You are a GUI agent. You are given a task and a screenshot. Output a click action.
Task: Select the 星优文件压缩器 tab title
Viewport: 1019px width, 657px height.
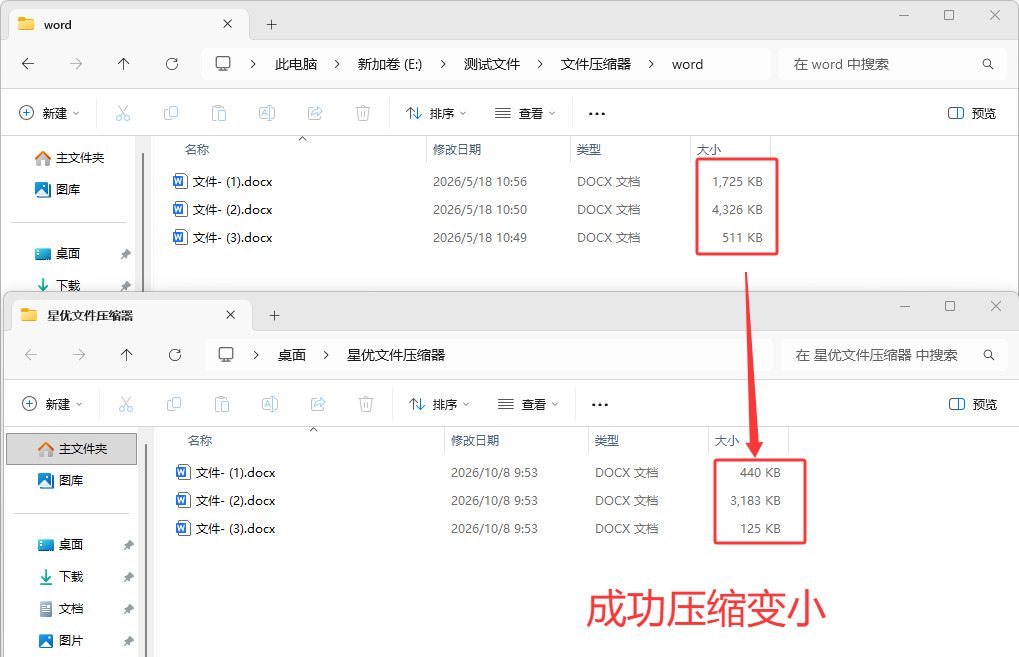point(90,316)
